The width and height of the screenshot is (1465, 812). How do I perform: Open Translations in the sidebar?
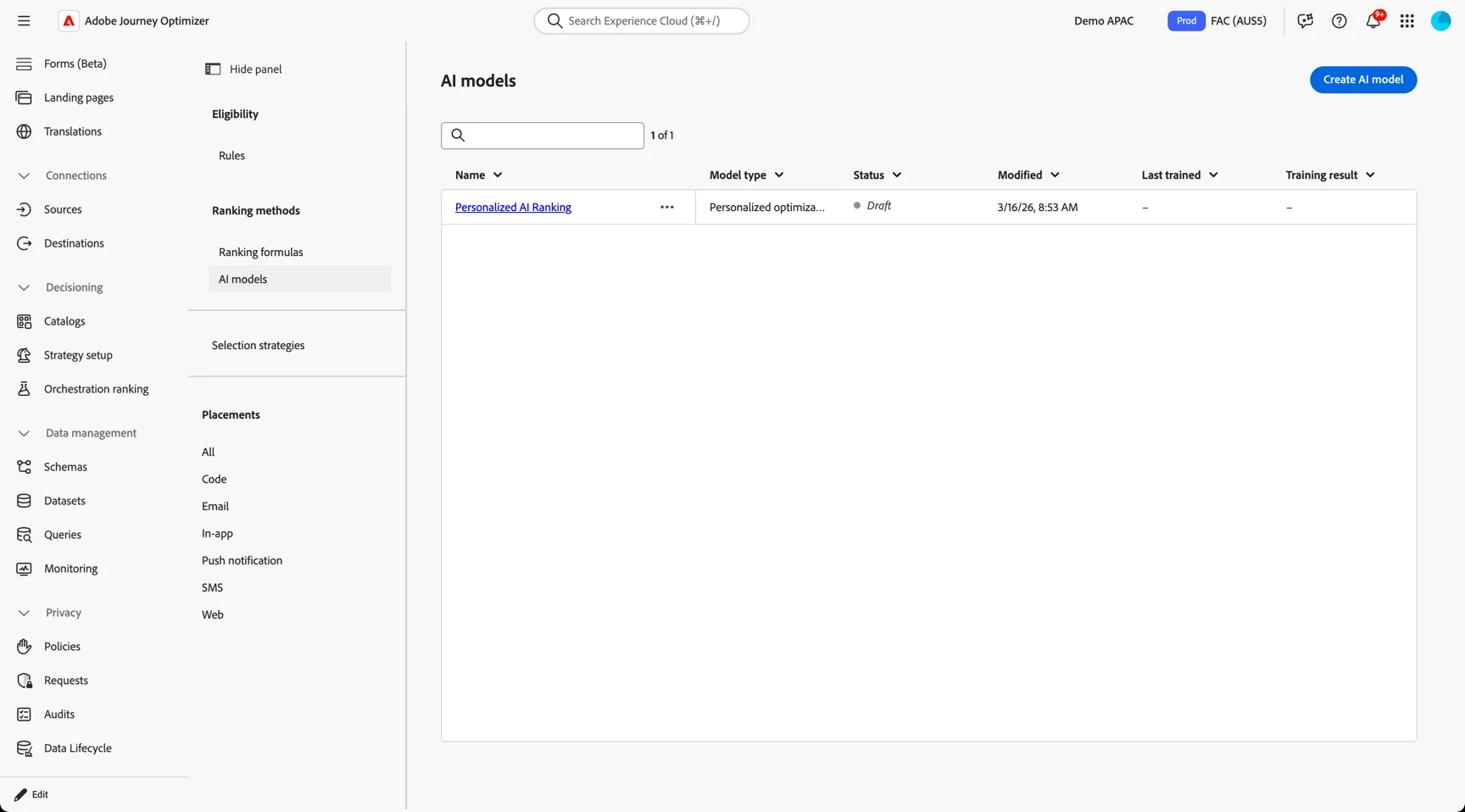point(73,131)
